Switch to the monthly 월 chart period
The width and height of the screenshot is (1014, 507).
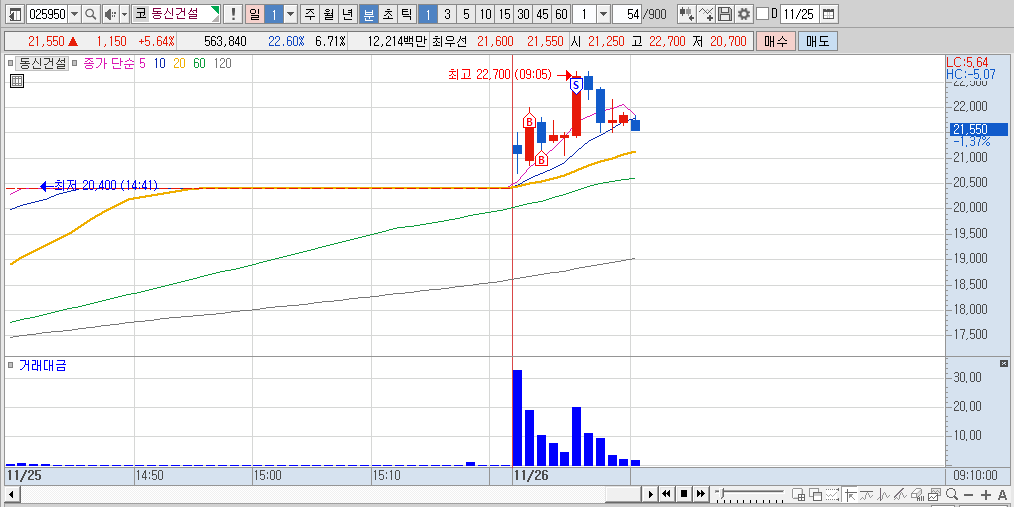click(329, 14)
